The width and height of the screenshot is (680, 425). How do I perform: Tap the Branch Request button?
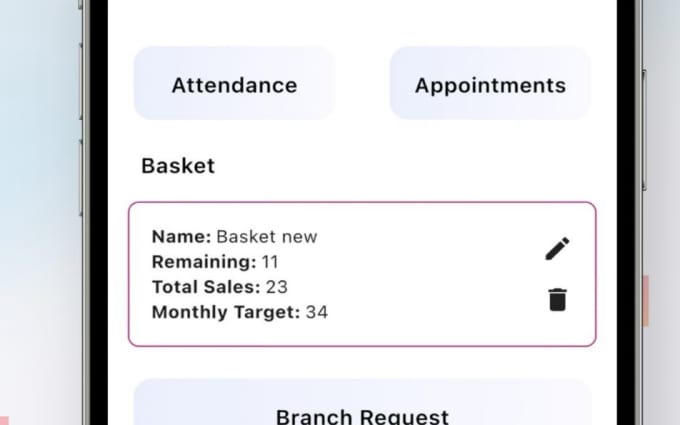[x=363, y=402]
